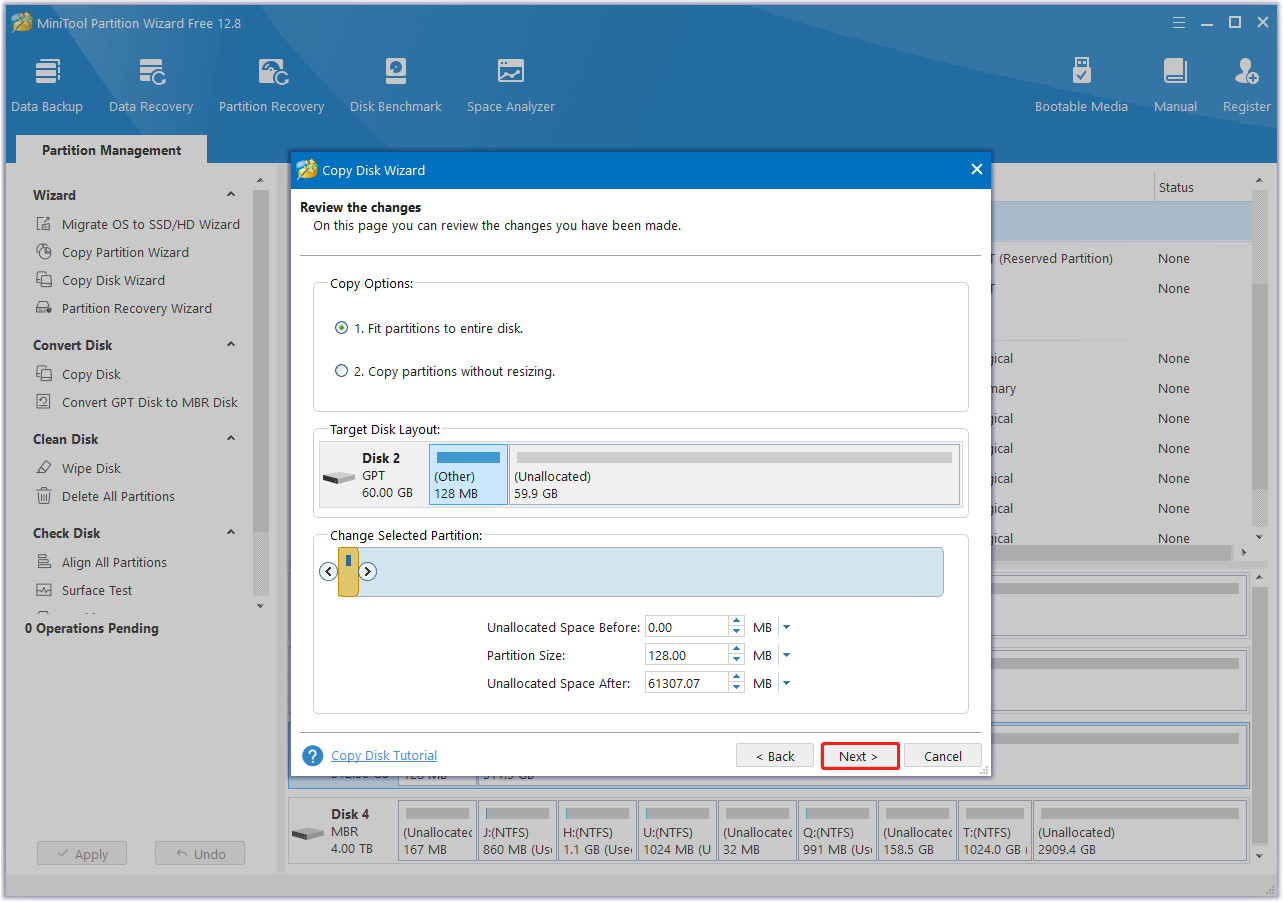Decrease Partition Size value

737,660
